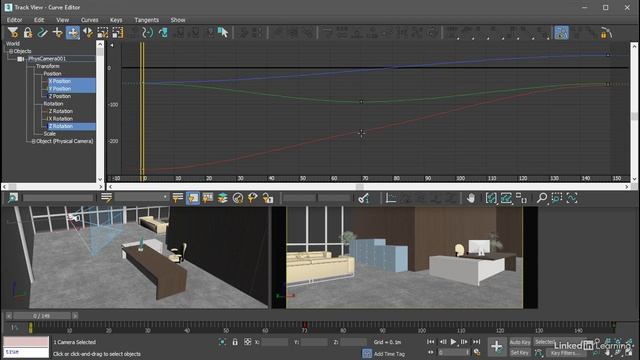Select the Position track
The height and width of the screenshot is (360, 640).
[52, 74]
